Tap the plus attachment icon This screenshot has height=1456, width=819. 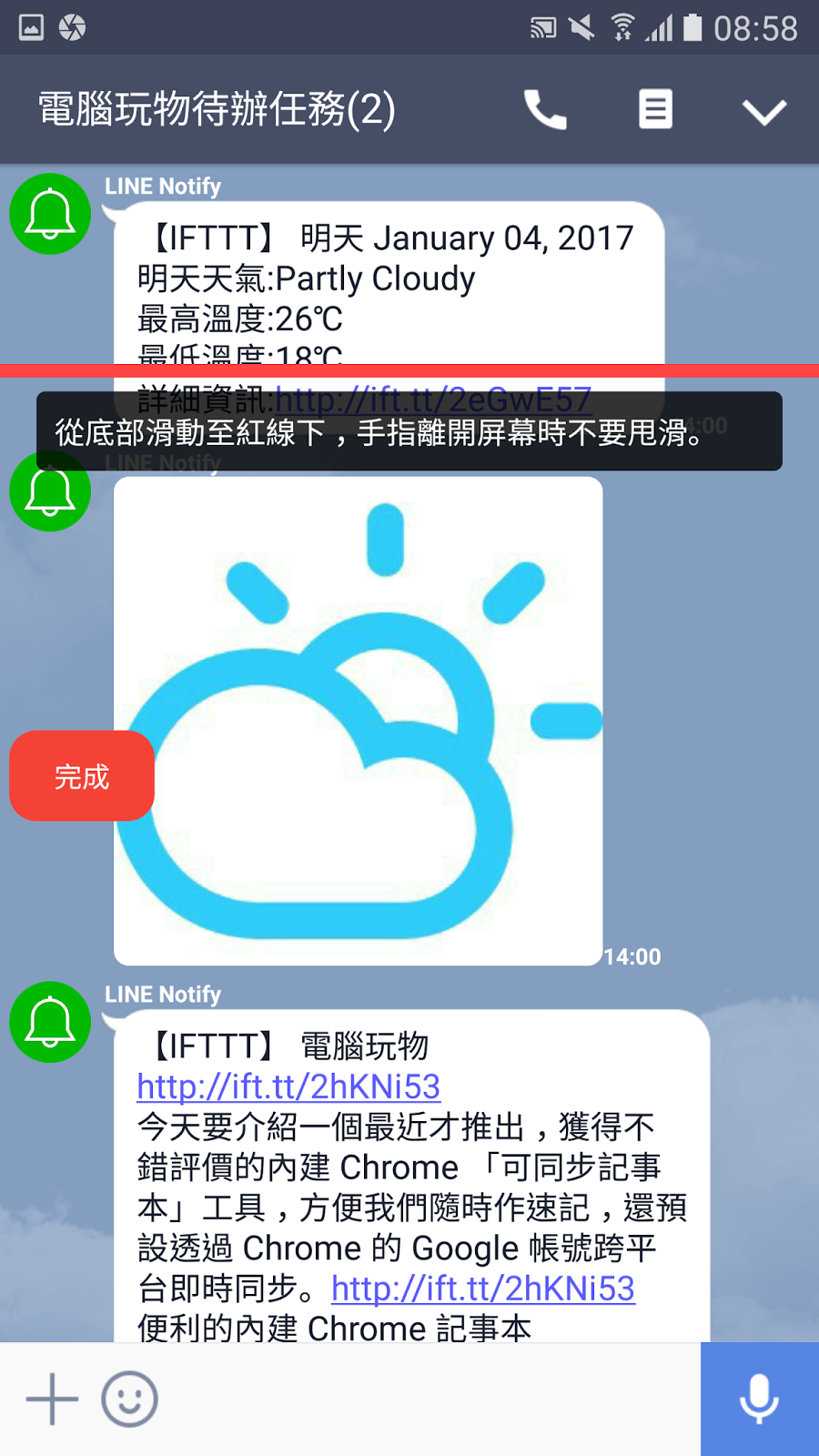click(52, 1399)
